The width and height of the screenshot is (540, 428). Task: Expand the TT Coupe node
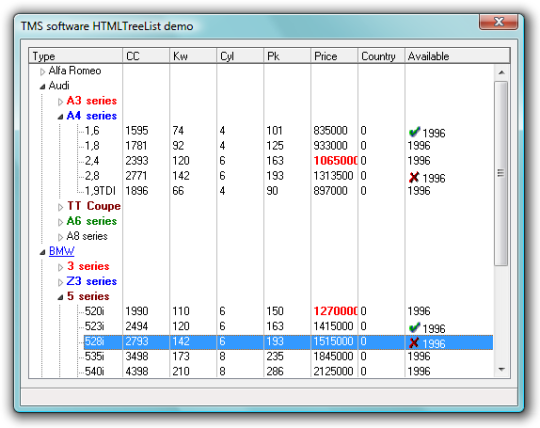click(60, 207)
